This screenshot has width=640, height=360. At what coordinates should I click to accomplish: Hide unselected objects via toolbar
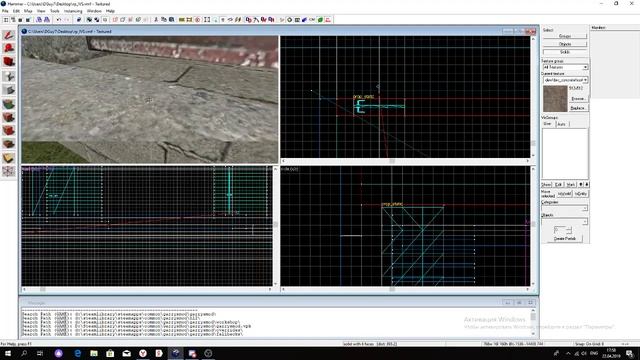(x=123, y=20)
